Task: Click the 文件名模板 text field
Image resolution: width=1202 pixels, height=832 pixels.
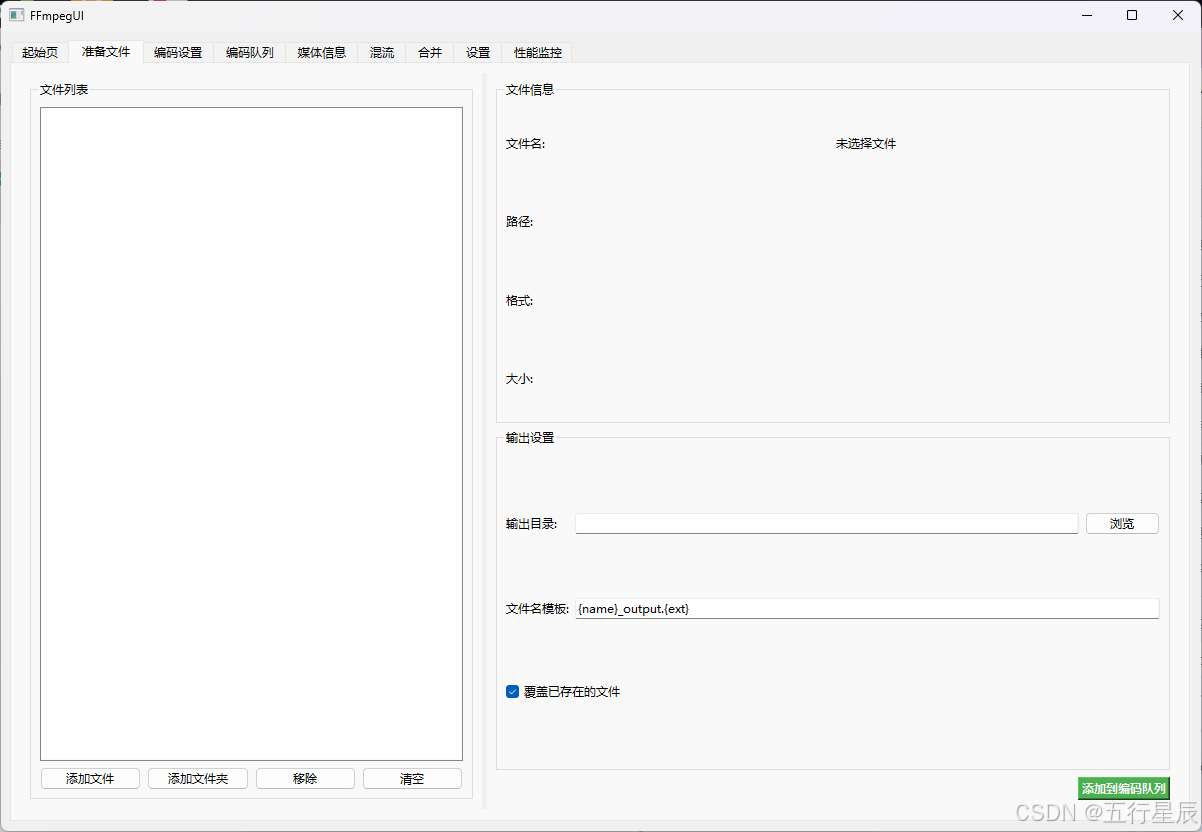Action: coord(867,609)
